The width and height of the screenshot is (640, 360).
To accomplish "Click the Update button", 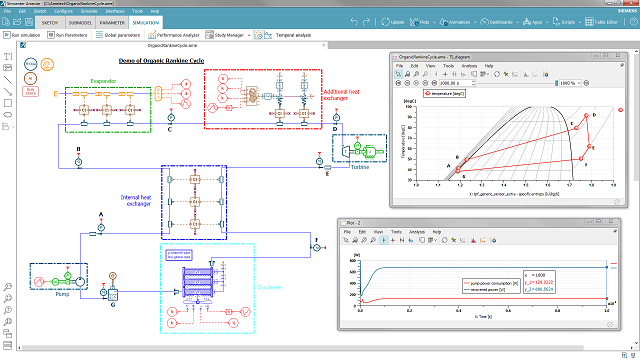I will pyautogui.click(x=393, y=22).
